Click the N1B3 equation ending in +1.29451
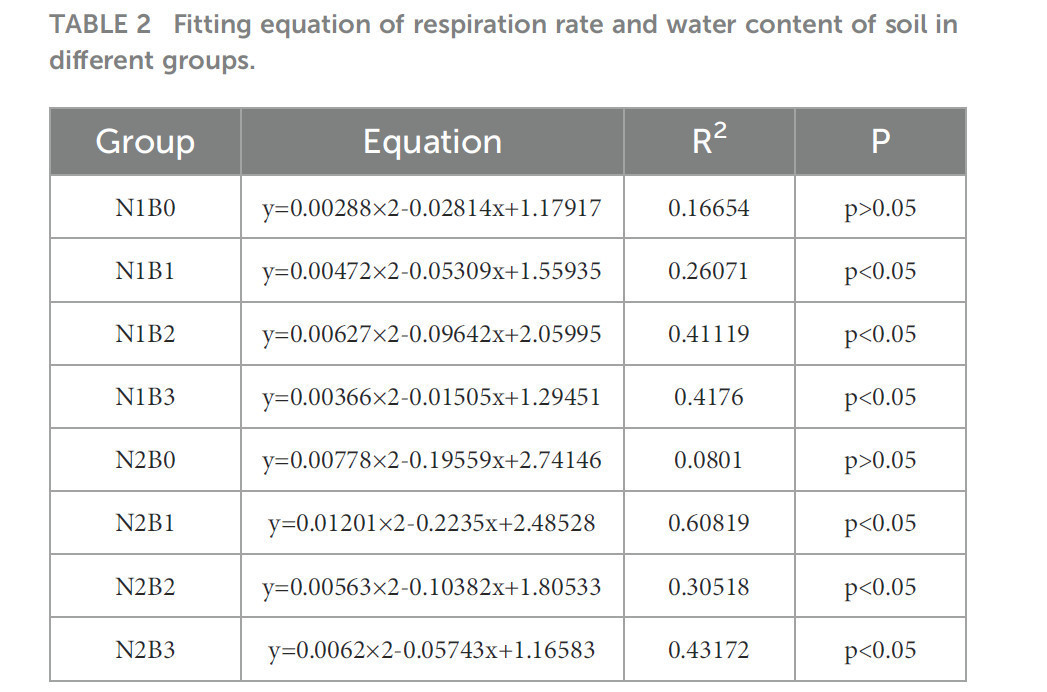The height and width of the screenshot is (692, 1047). click(432, 397)
